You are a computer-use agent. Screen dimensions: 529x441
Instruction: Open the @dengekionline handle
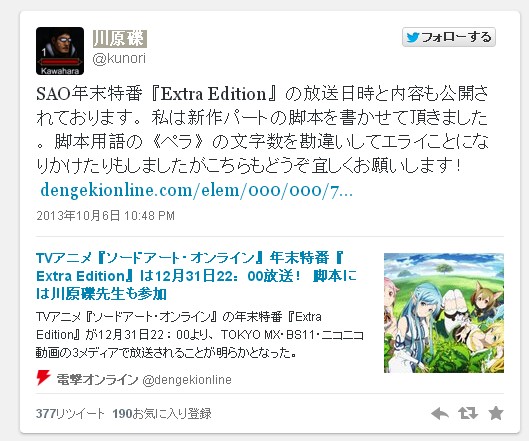coord(187,380)
